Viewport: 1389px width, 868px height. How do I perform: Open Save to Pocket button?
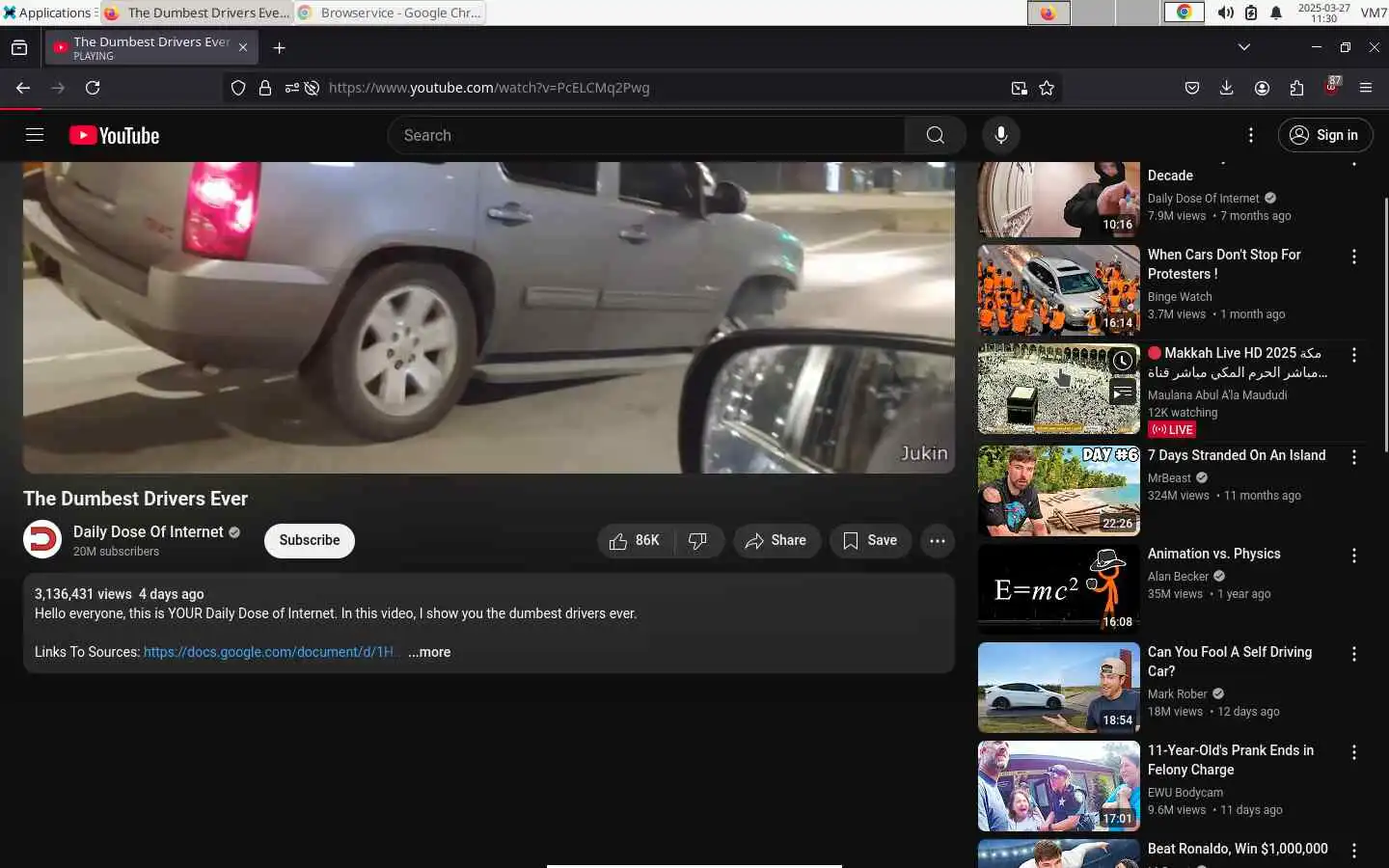1192,88
